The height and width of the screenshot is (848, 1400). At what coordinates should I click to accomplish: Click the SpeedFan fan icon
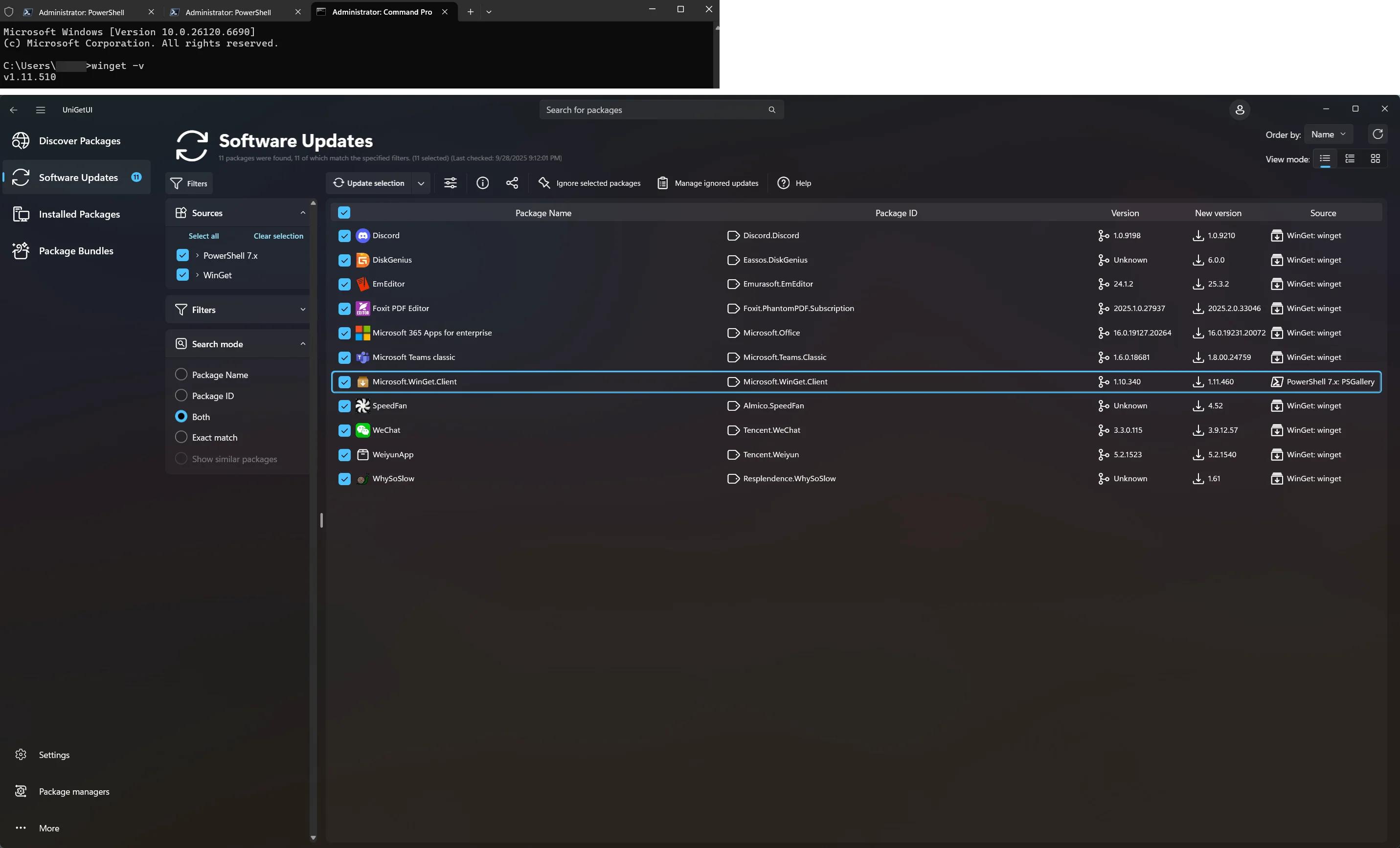pos(362,405)
